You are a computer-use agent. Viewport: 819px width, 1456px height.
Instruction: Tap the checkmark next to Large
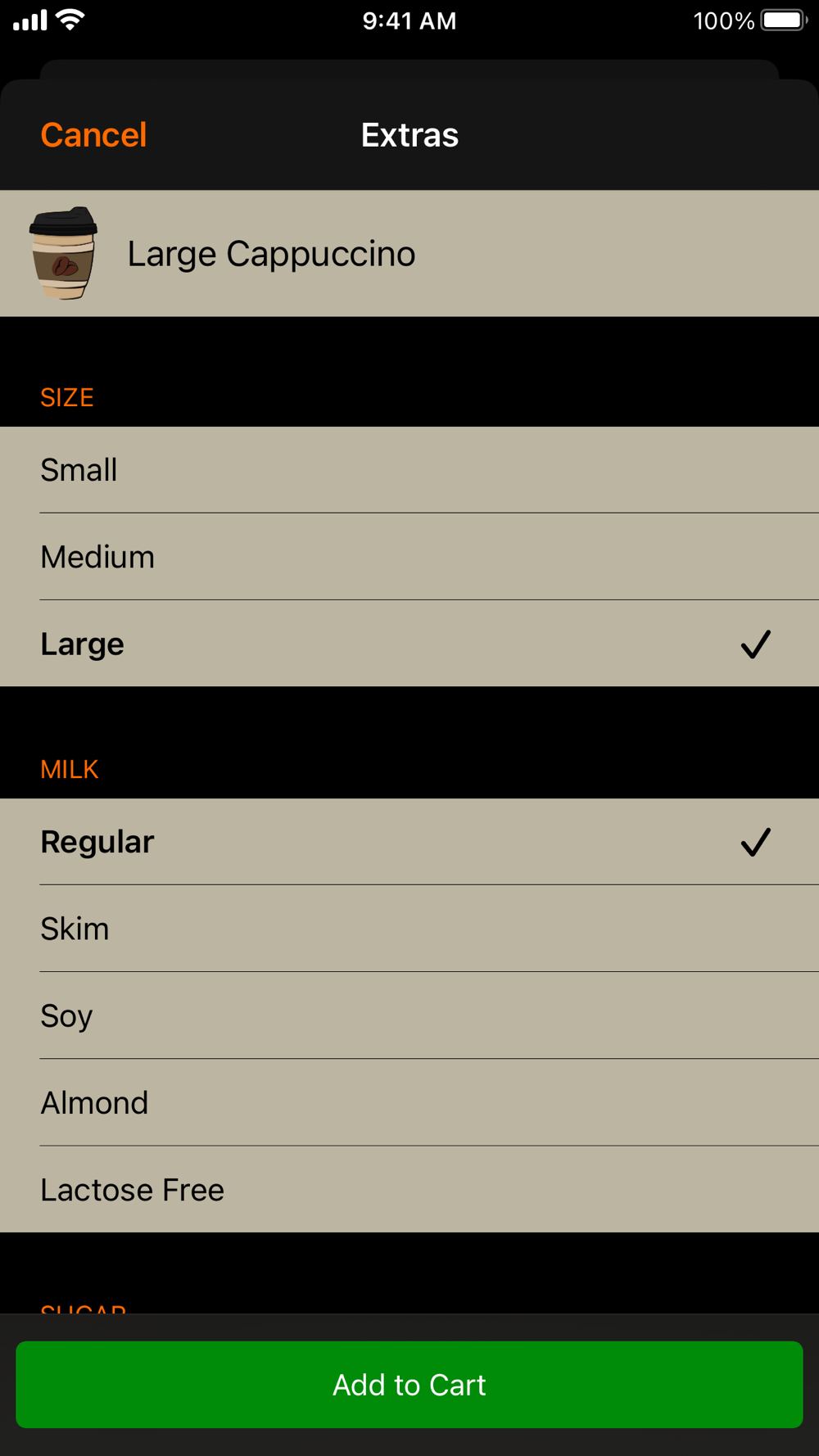(755, 644)
